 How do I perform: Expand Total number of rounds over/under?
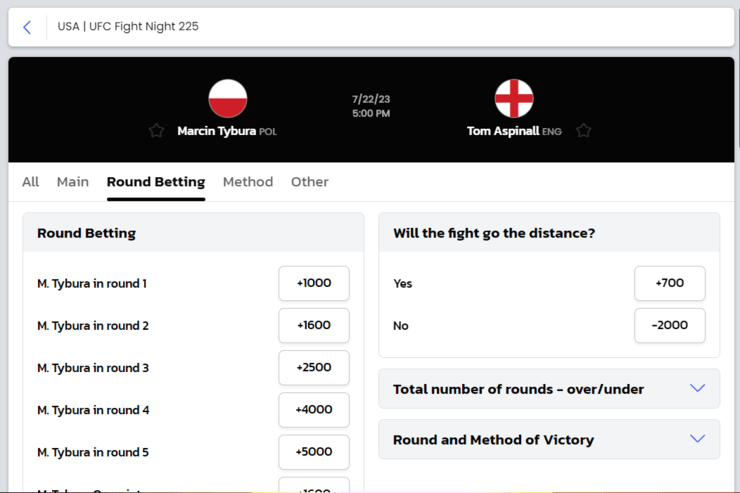[549, 389]
